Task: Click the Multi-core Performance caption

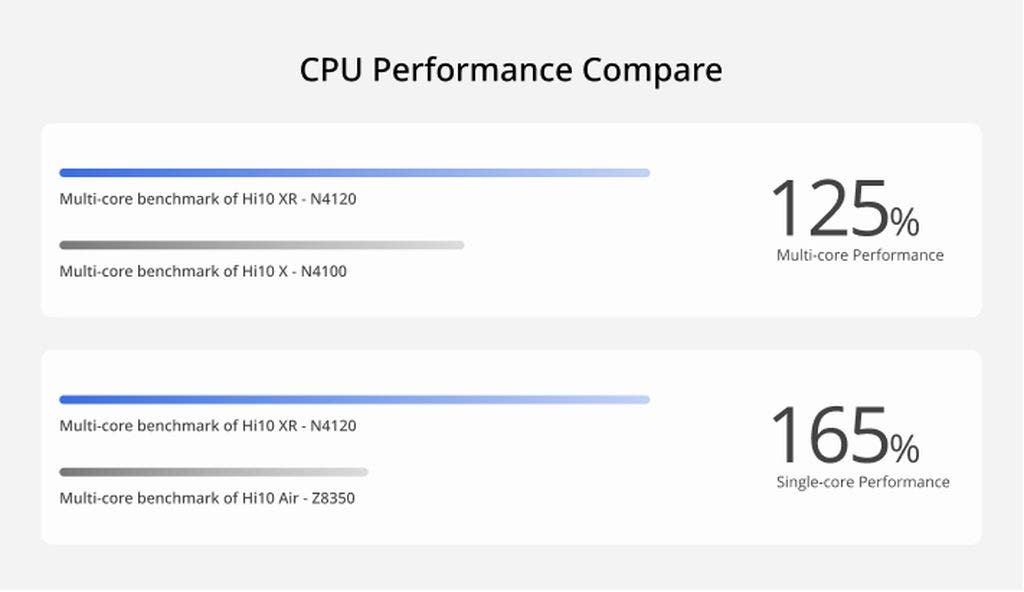Action: (x=860, y=255)
